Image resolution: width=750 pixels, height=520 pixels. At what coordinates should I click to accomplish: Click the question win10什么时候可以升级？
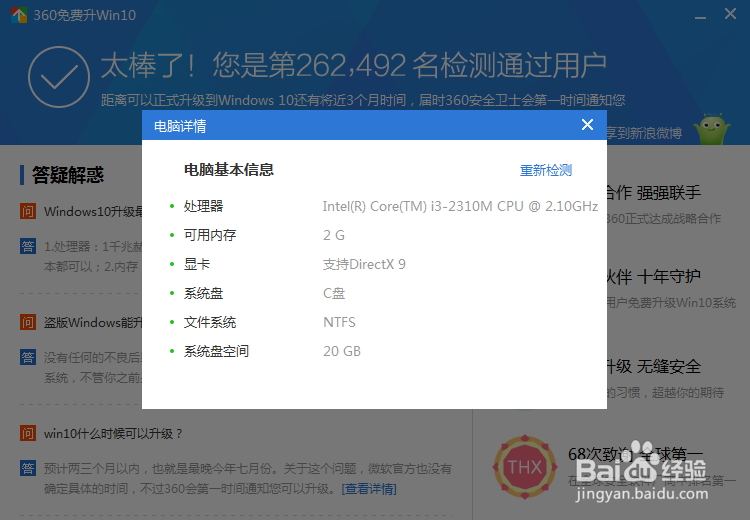[113, 434]
